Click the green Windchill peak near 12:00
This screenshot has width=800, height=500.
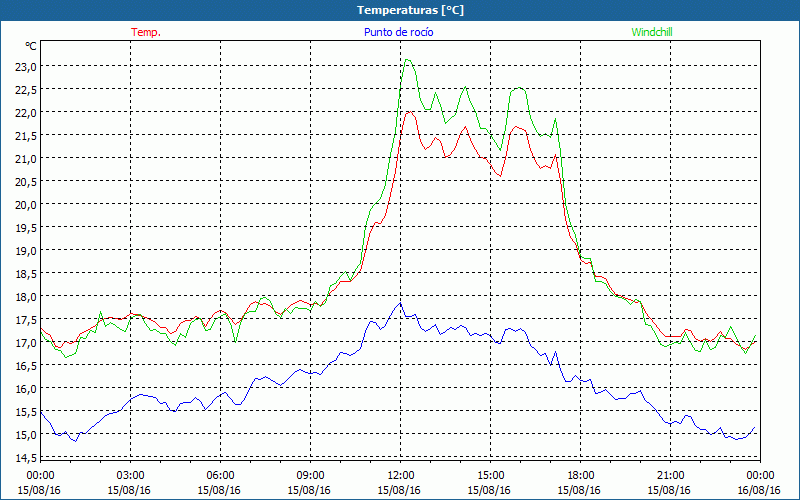[407, 60]
